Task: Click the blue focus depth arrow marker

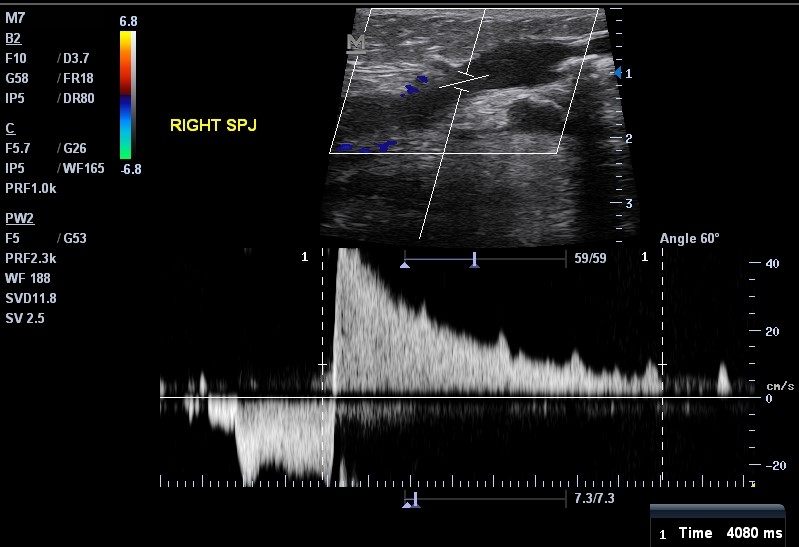Action: click(618, 73)
